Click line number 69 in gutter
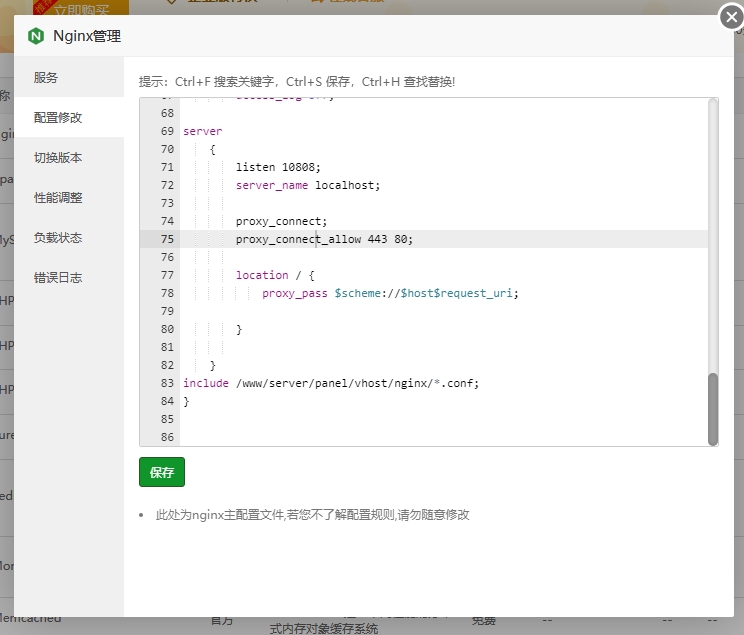Viewport: 744px width, 635px height. click(167, 131)
